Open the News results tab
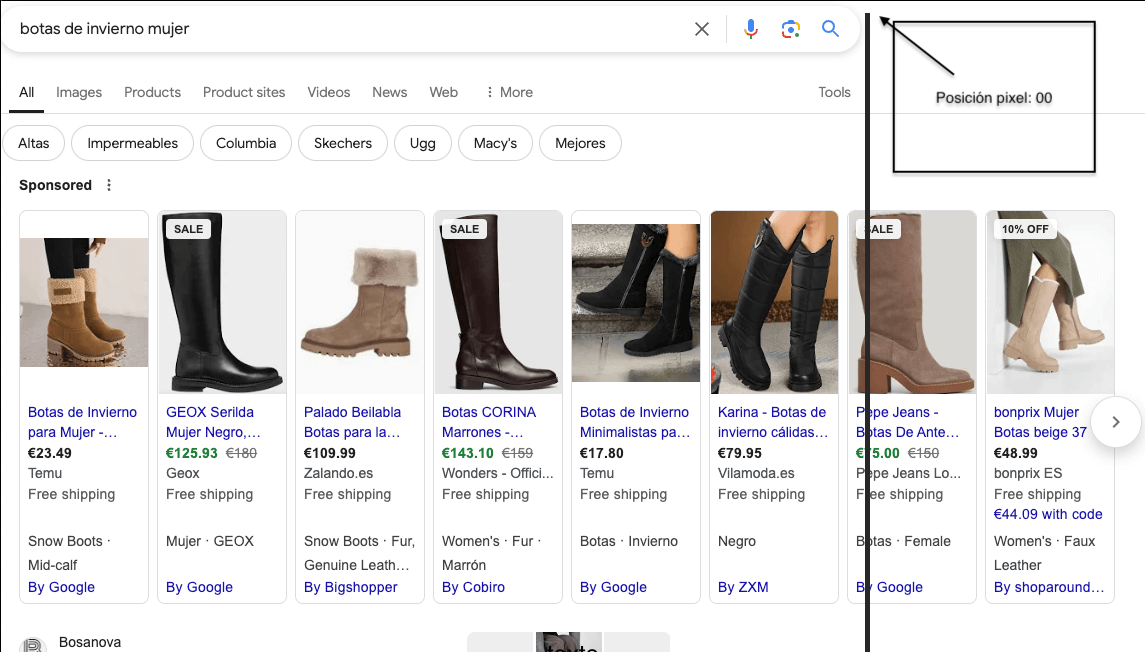The width and height of the screenshot is (1145, 652). (389, 92)
